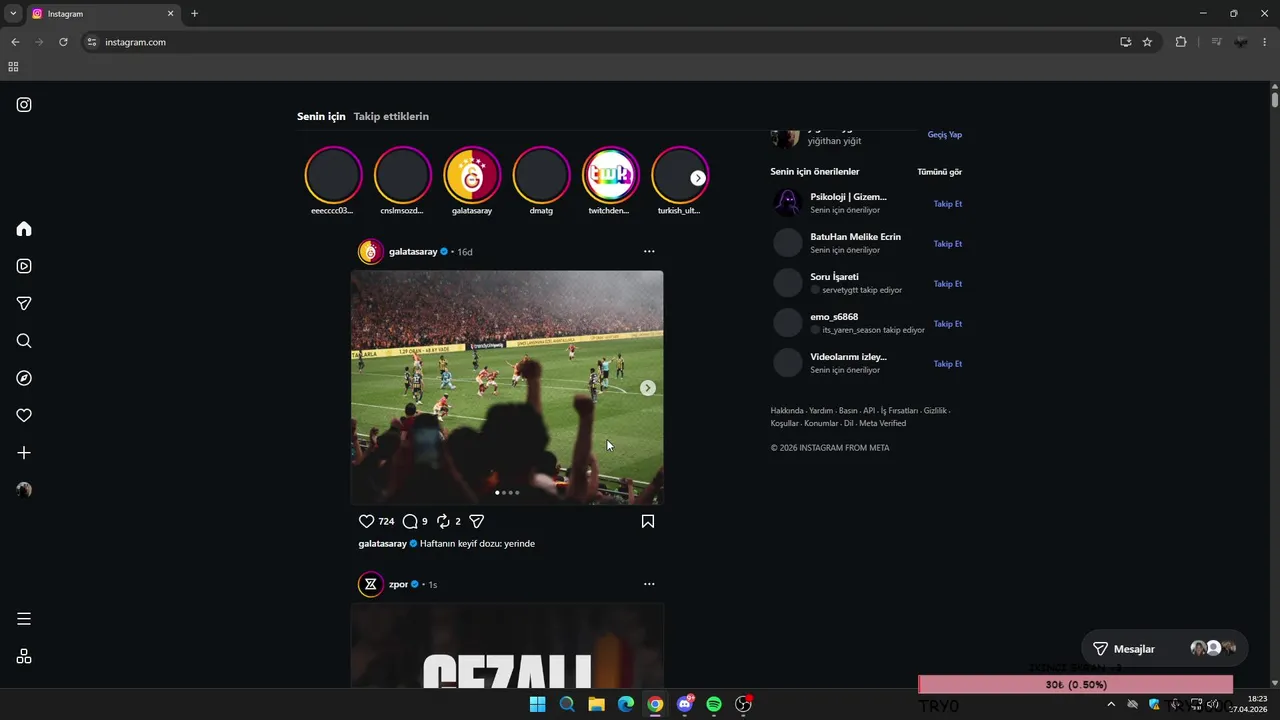Screen dimensions: 1280x720
Task: Open twitchden story
Action: click(x=610, y=175)
